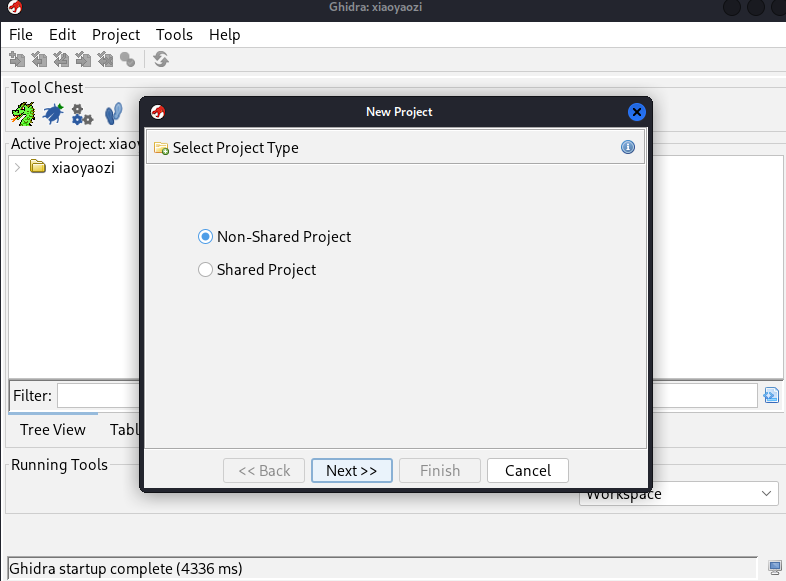Viewport: 786px width, 581px height.
Task: Click the Next >> button
Action: [x=351, y=471]
